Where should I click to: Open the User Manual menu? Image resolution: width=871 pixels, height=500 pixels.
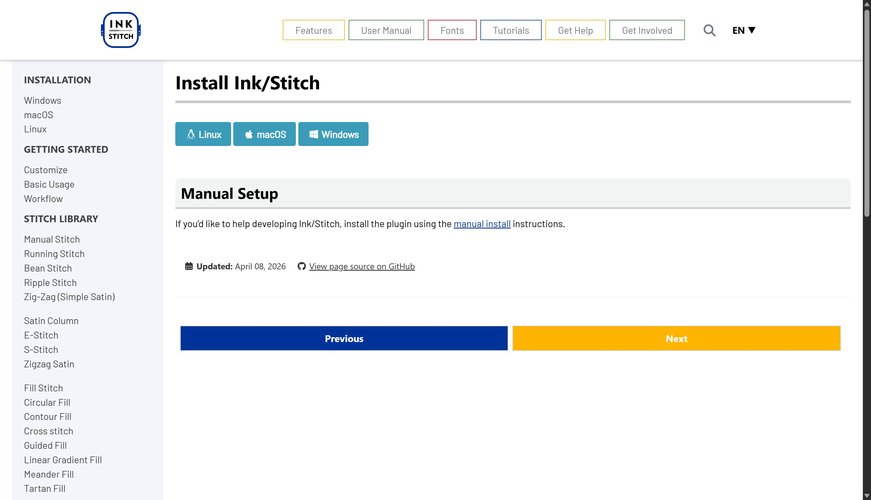click(x=386, y=30)
